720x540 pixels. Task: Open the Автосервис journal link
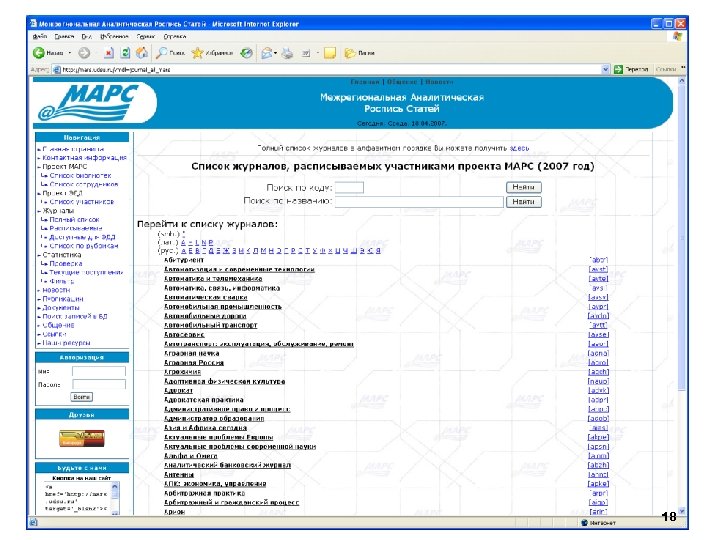(x=184, y=335)
